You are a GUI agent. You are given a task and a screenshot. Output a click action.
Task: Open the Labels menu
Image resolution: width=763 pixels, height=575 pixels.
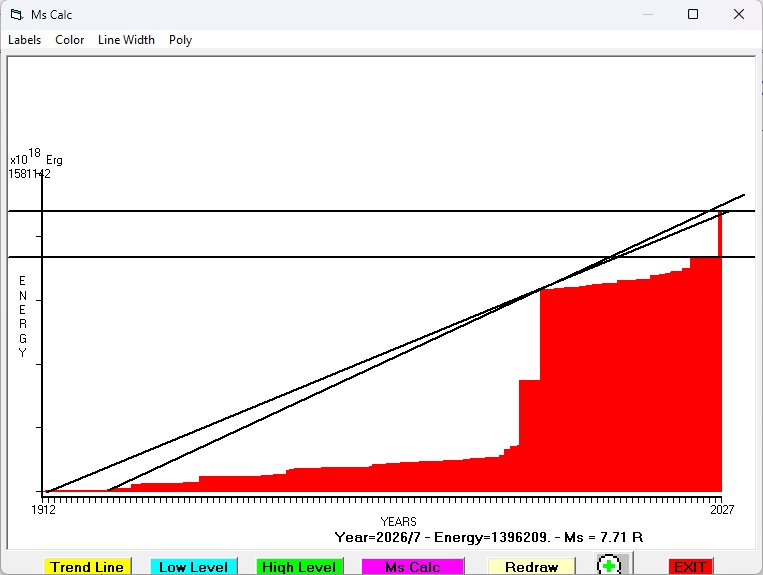tap(24, 40)
